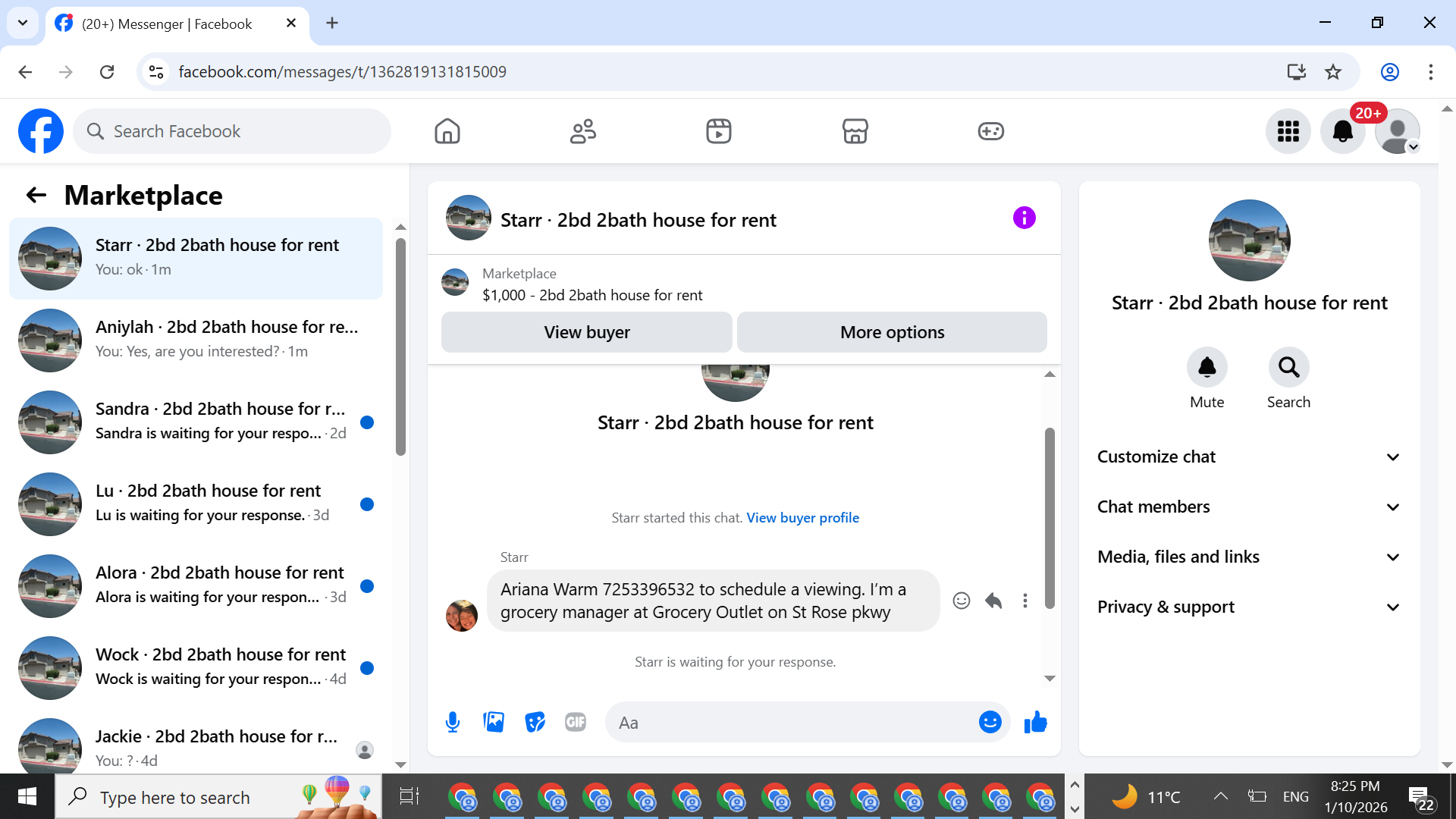The image size is (1456, 819).
Task: Open the GIF picker
Action: pos(576,722)
